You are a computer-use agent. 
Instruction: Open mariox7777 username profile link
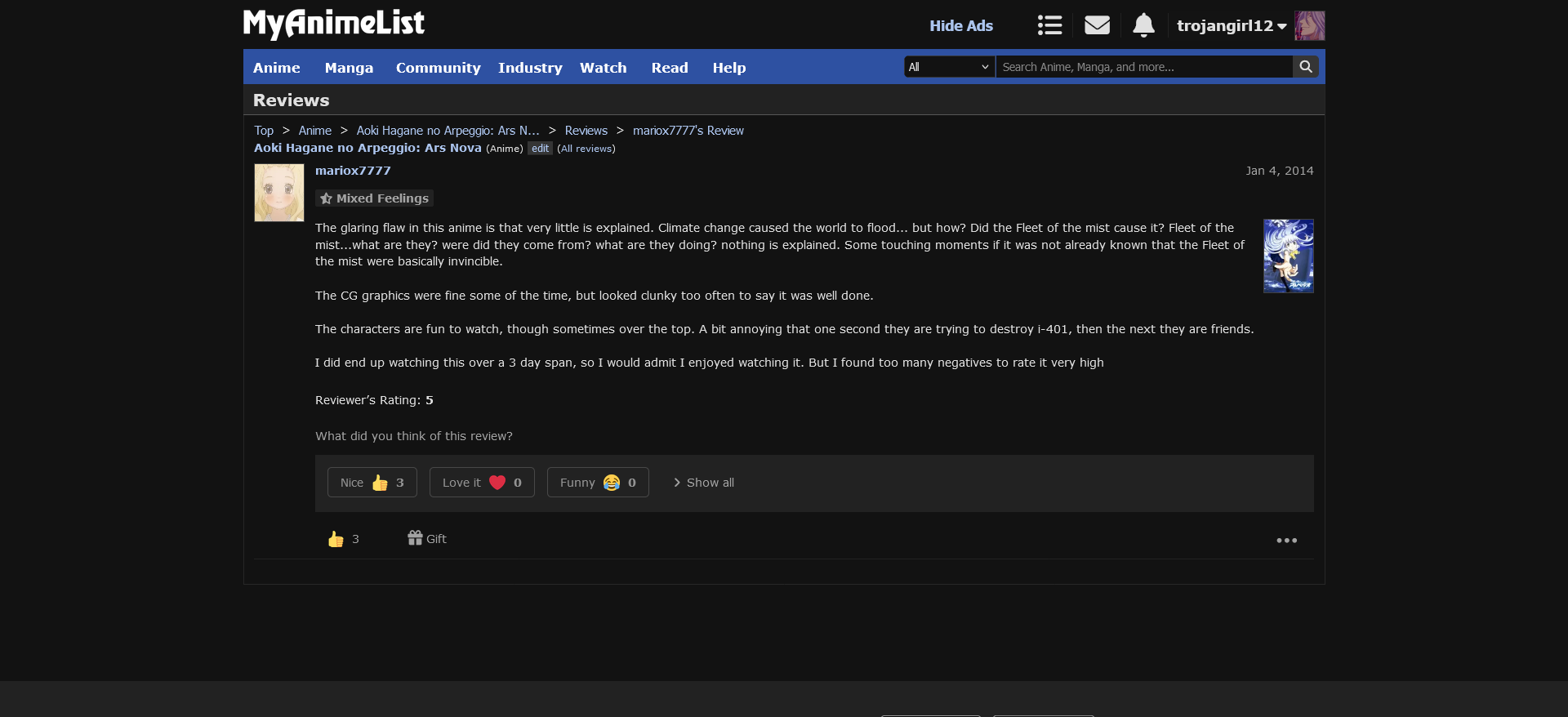(353, 171)
